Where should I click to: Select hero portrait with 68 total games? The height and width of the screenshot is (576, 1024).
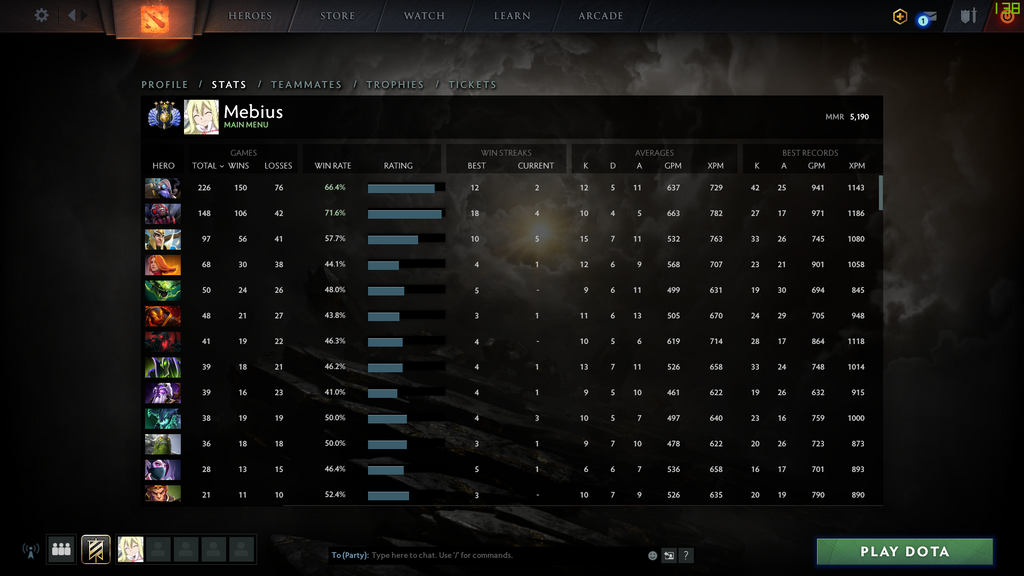pyautogui.click(x=163, y=264)
